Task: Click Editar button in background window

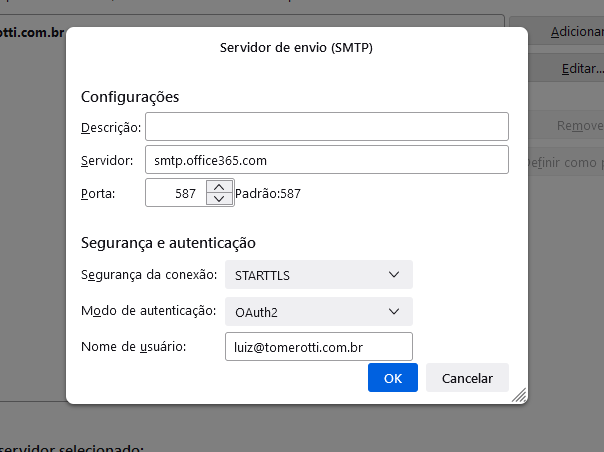Action: [x=566, y=68]
